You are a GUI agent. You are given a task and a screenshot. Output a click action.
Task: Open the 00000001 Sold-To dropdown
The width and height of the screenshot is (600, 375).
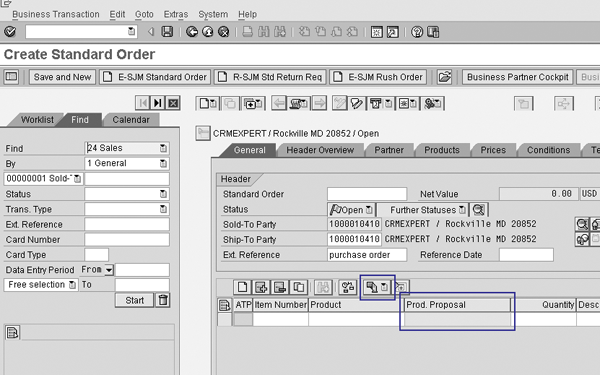point(77,179)
